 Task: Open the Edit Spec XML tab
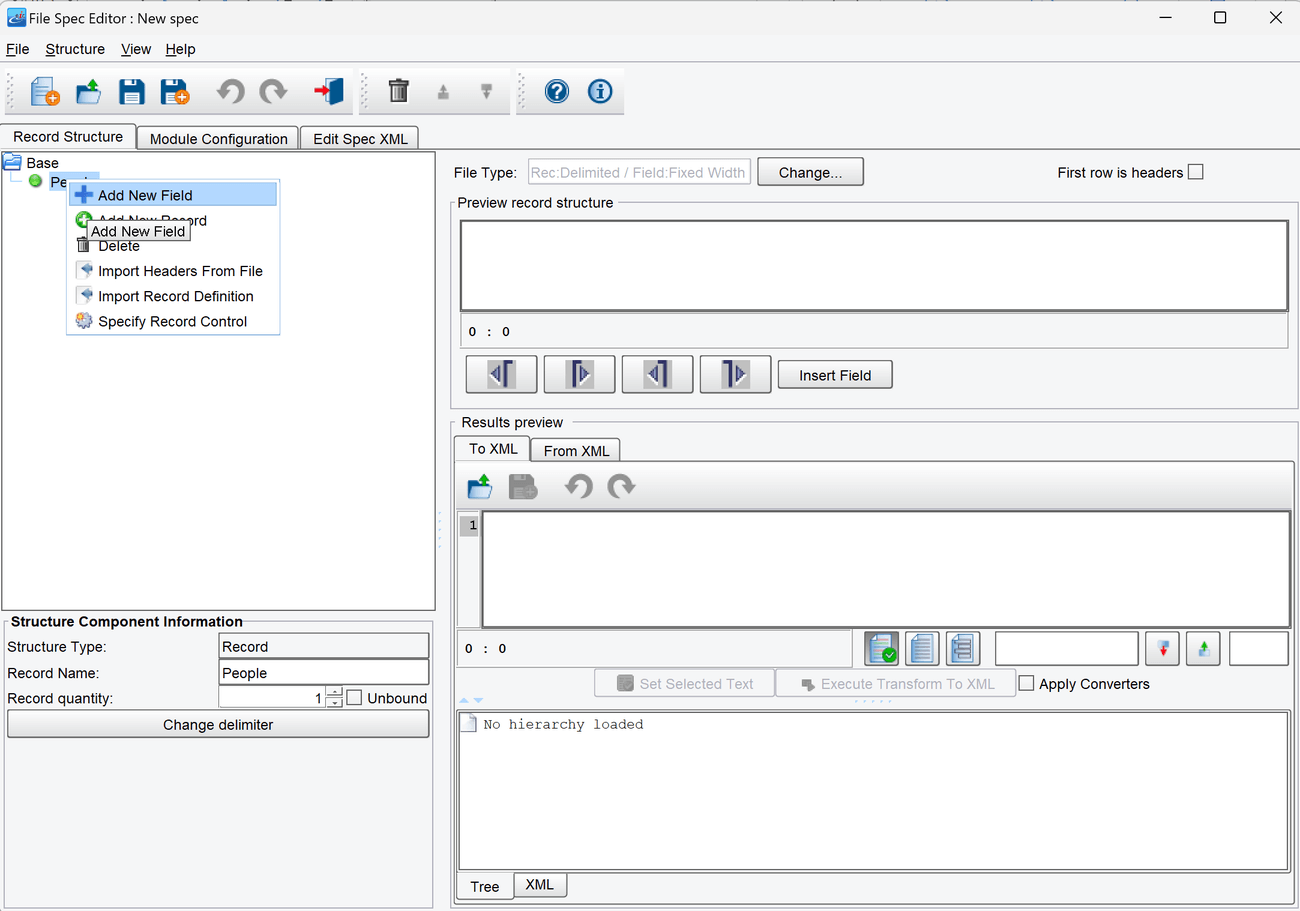pos(360,139)
